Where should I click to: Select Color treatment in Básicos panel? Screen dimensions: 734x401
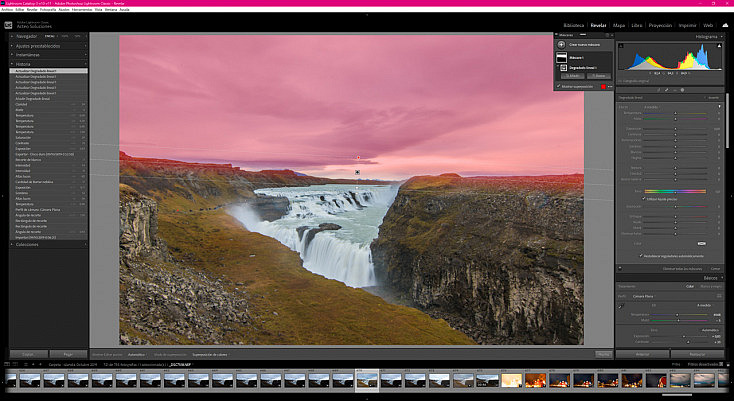pos(690,286)
